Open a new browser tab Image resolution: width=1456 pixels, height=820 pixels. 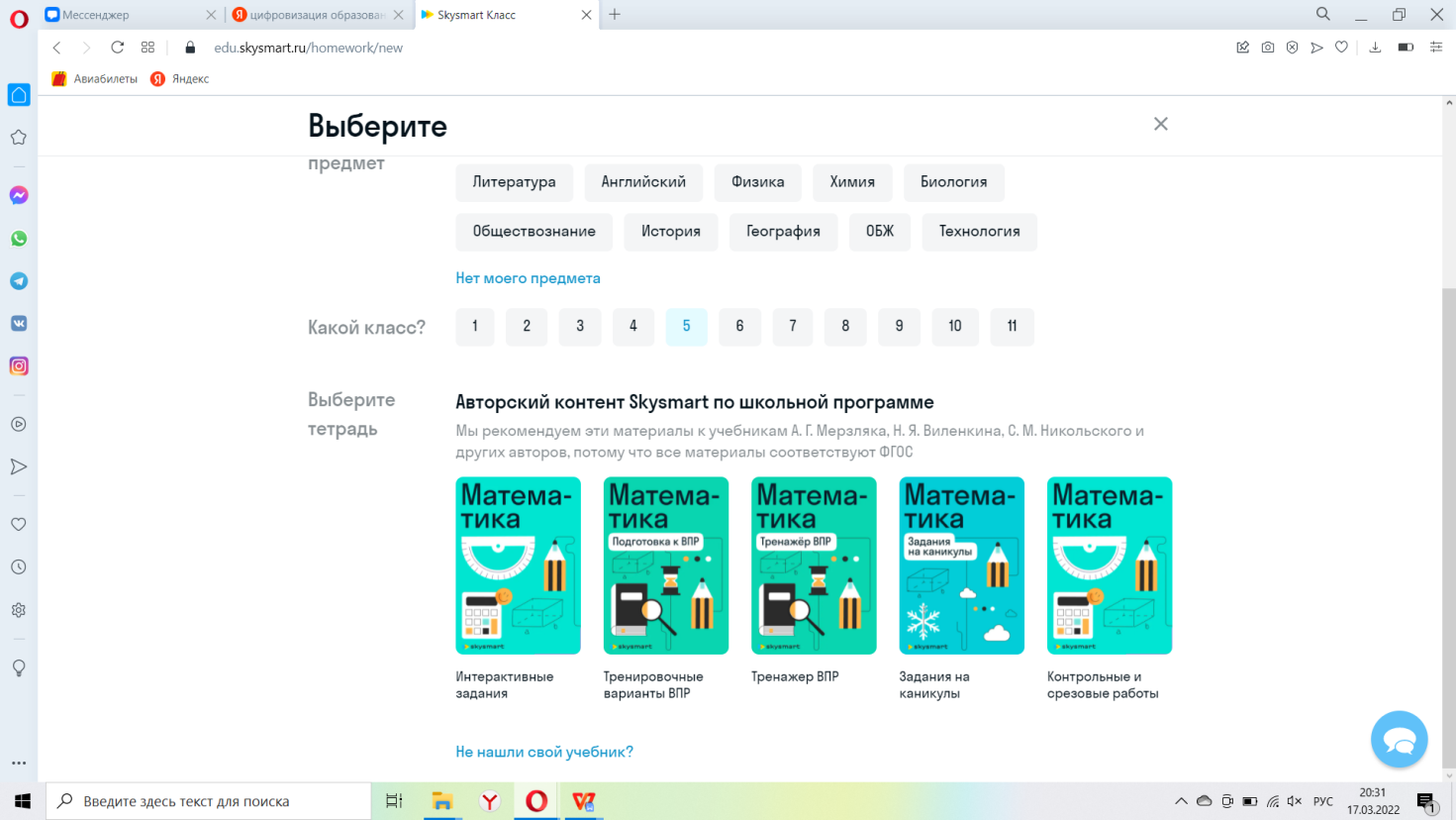tap(615, 14)
